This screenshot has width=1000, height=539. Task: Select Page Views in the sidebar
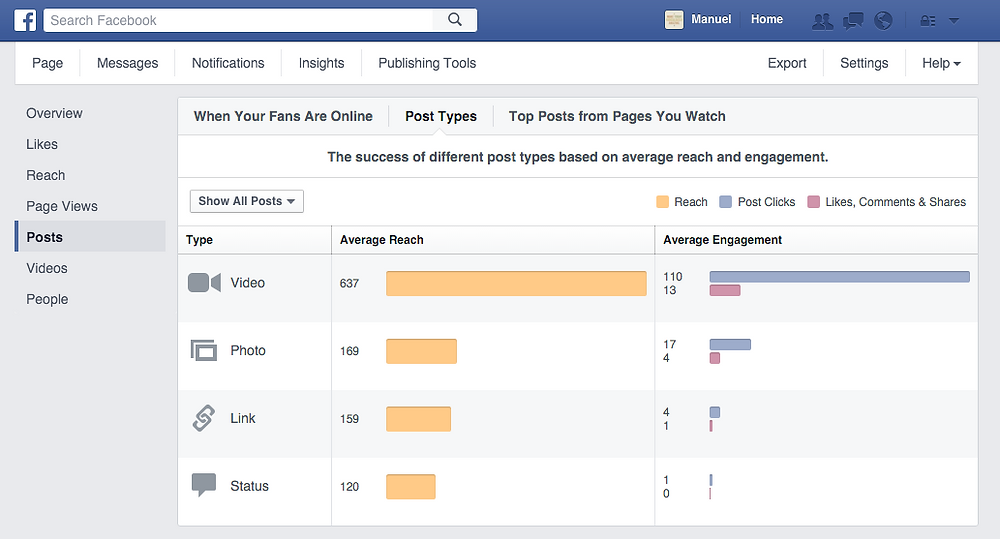[62, 206]
